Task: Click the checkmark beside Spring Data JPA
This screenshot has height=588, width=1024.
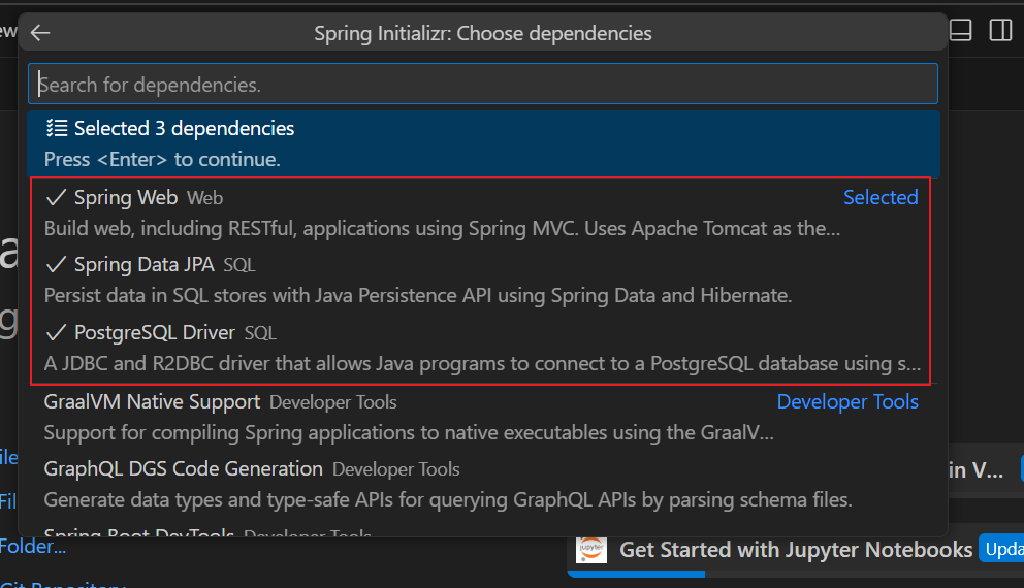Action: [x=55, y=262]
